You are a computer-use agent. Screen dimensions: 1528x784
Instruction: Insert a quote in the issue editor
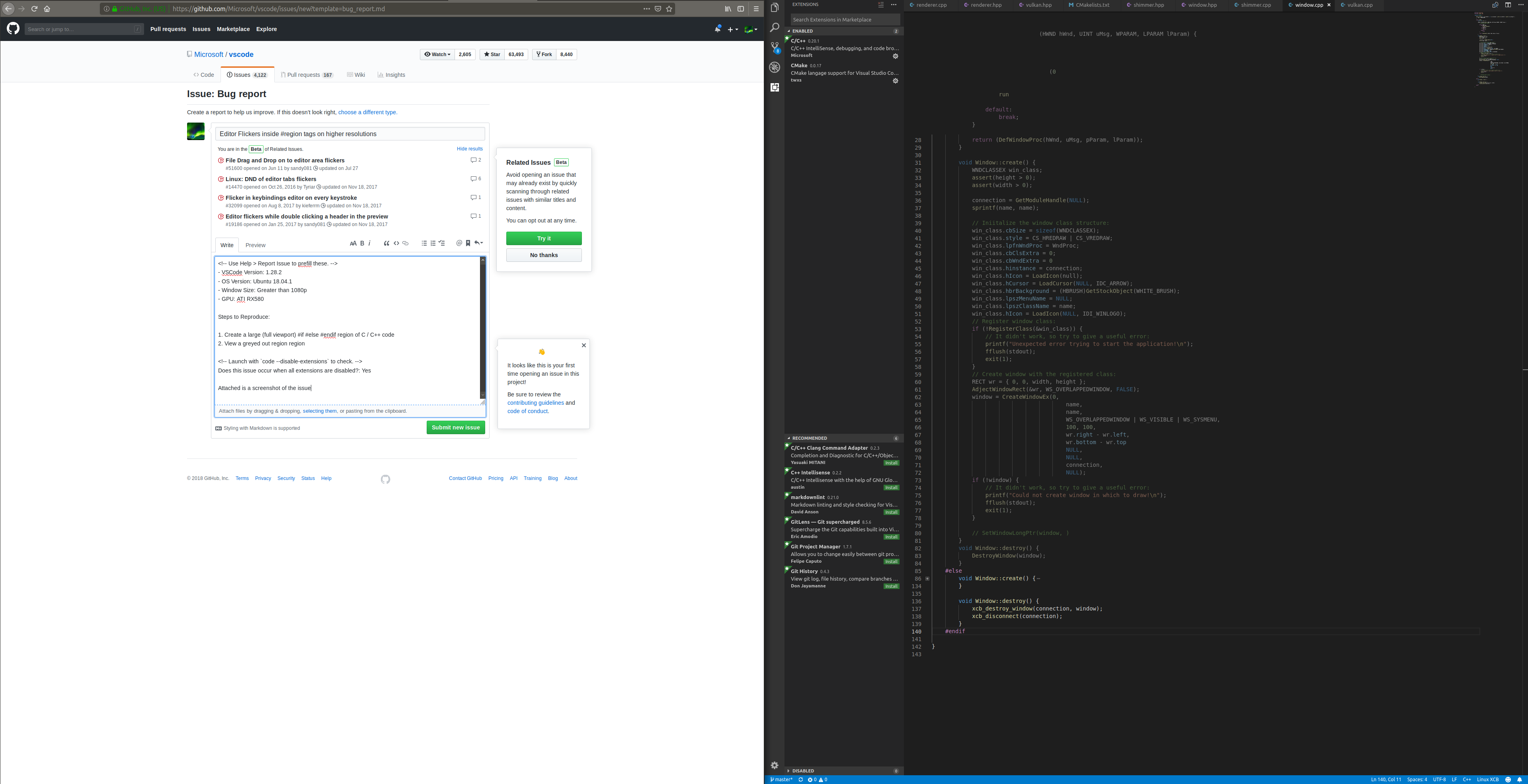[387, 243]
